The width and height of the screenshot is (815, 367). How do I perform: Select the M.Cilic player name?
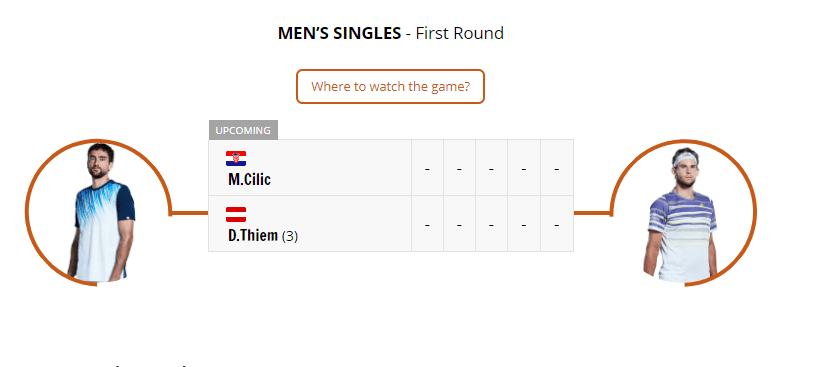(x=249, y=180)
